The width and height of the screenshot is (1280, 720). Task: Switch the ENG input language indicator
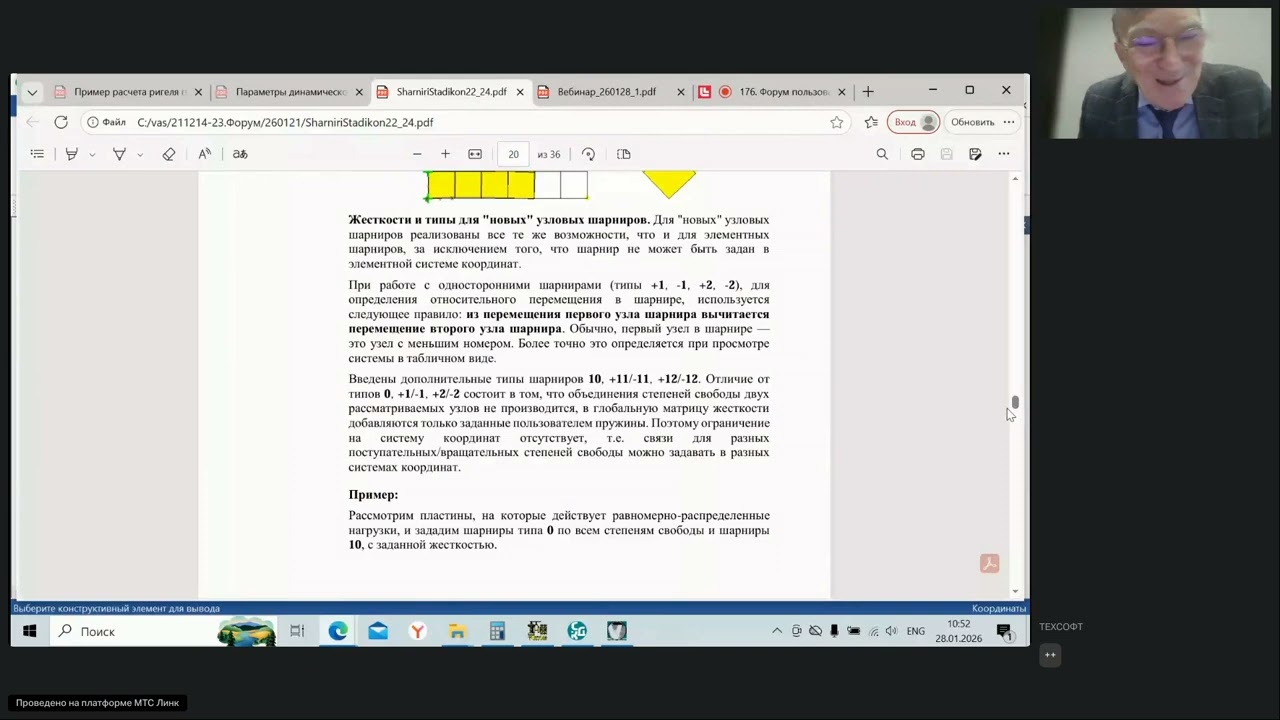coord(916,631)
